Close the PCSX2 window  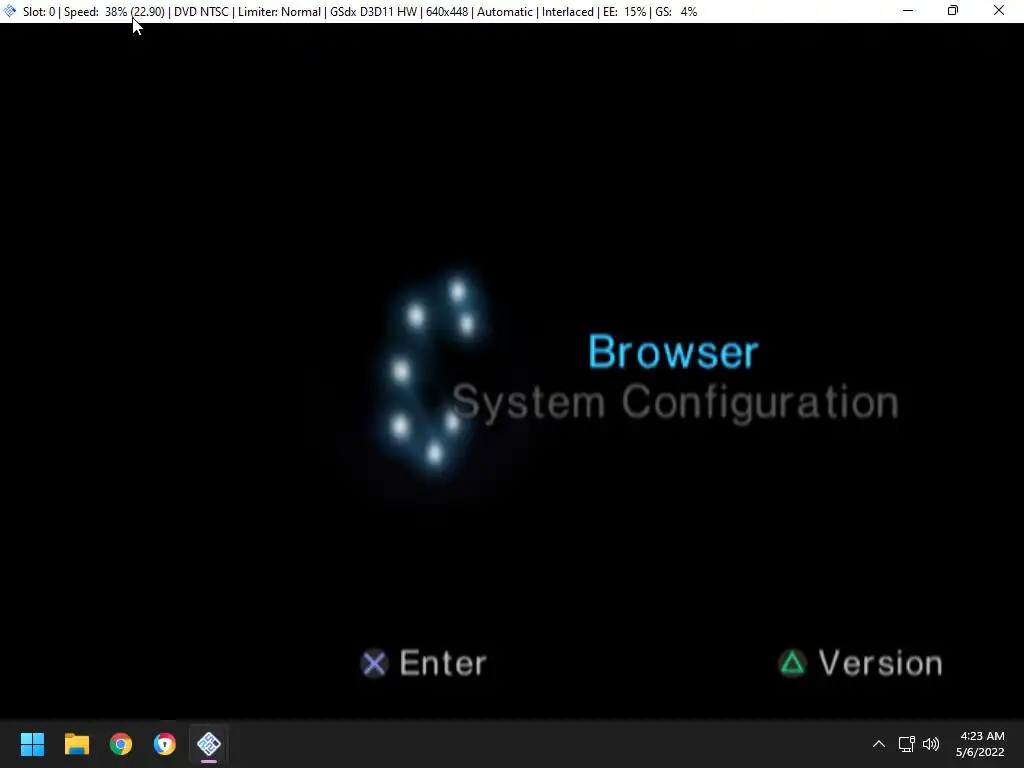coord(999,11)
